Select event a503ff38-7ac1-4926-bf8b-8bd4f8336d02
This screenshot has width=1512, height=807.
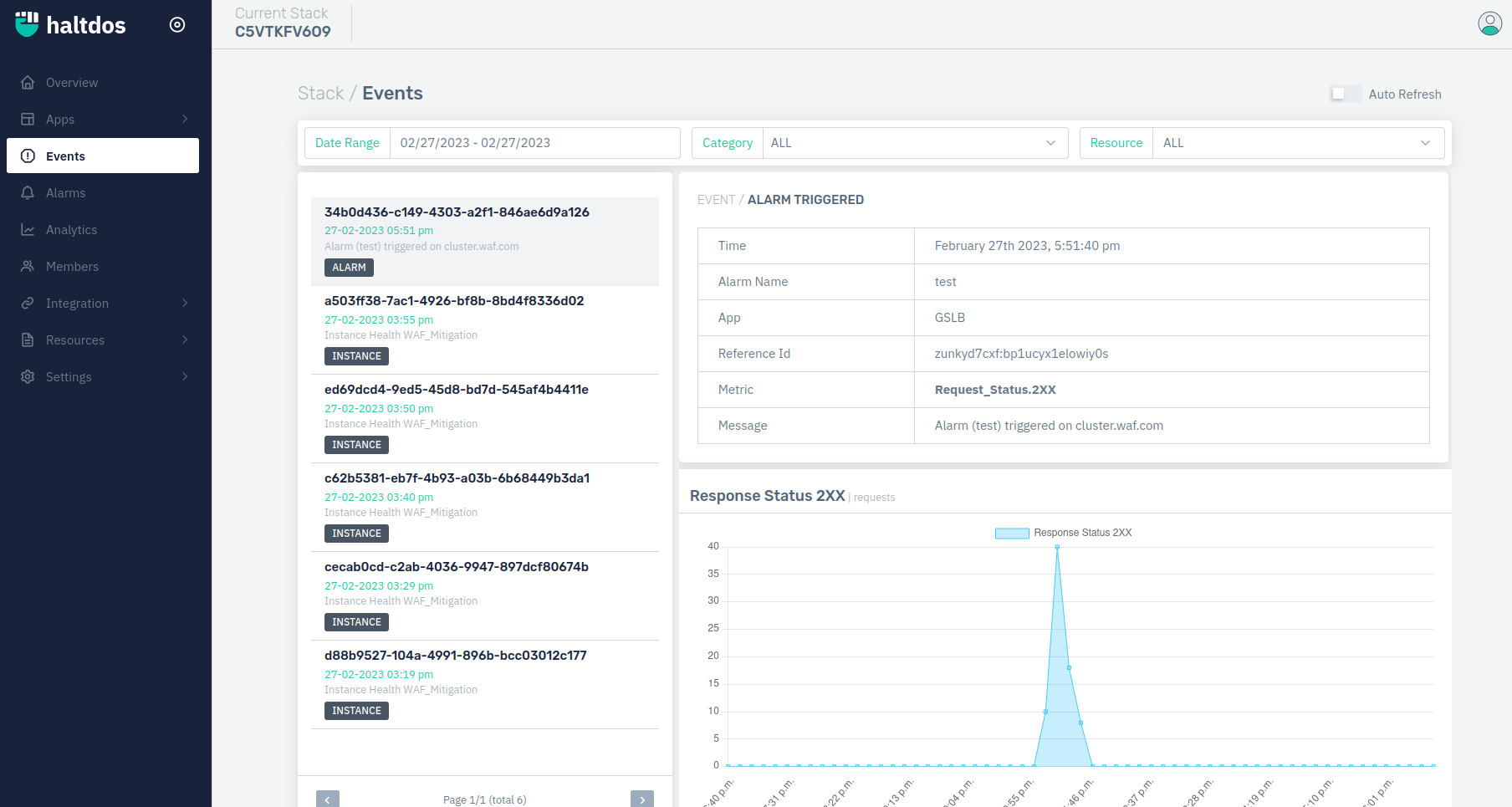[454, 301]
